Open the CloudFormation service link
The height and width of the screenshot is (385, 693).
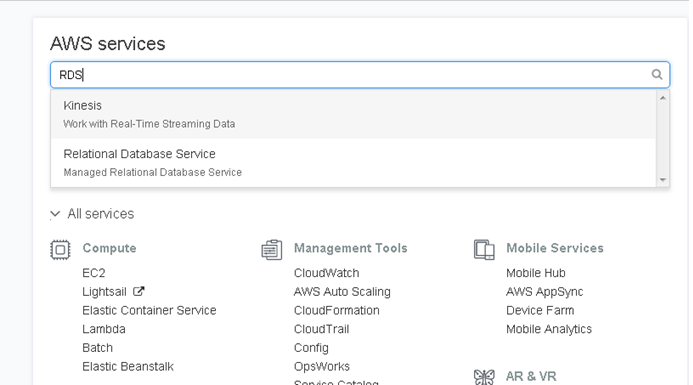[x=336, y=310]
